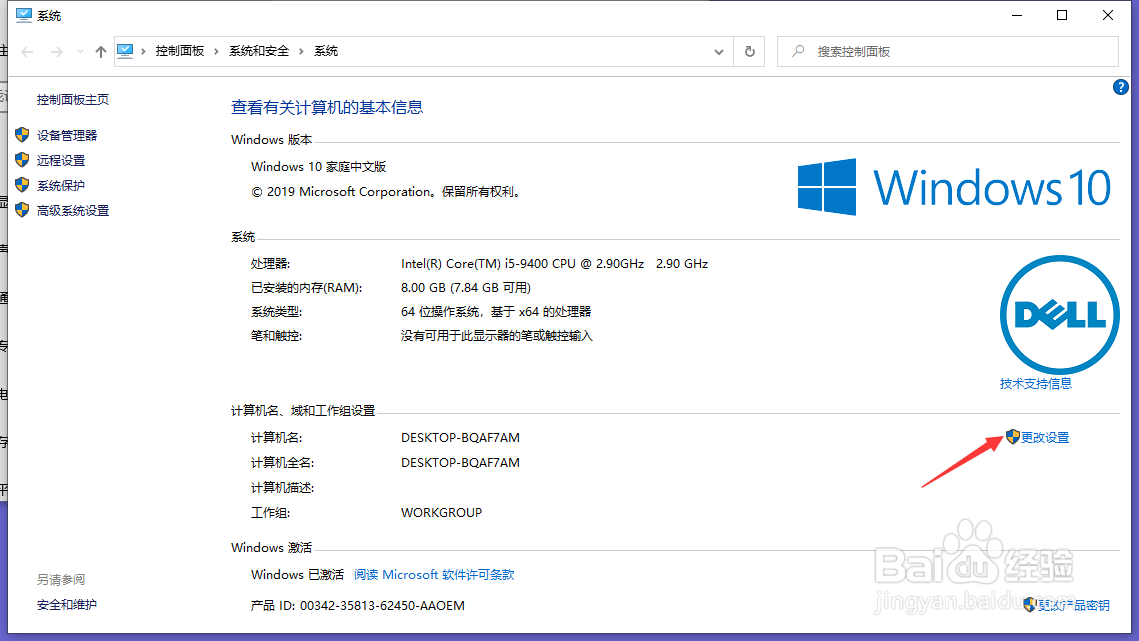Click the 没有可用于此显示器的笔或触控输入 text
This screenshot has height=641, width=1139.
coord(497,336)
